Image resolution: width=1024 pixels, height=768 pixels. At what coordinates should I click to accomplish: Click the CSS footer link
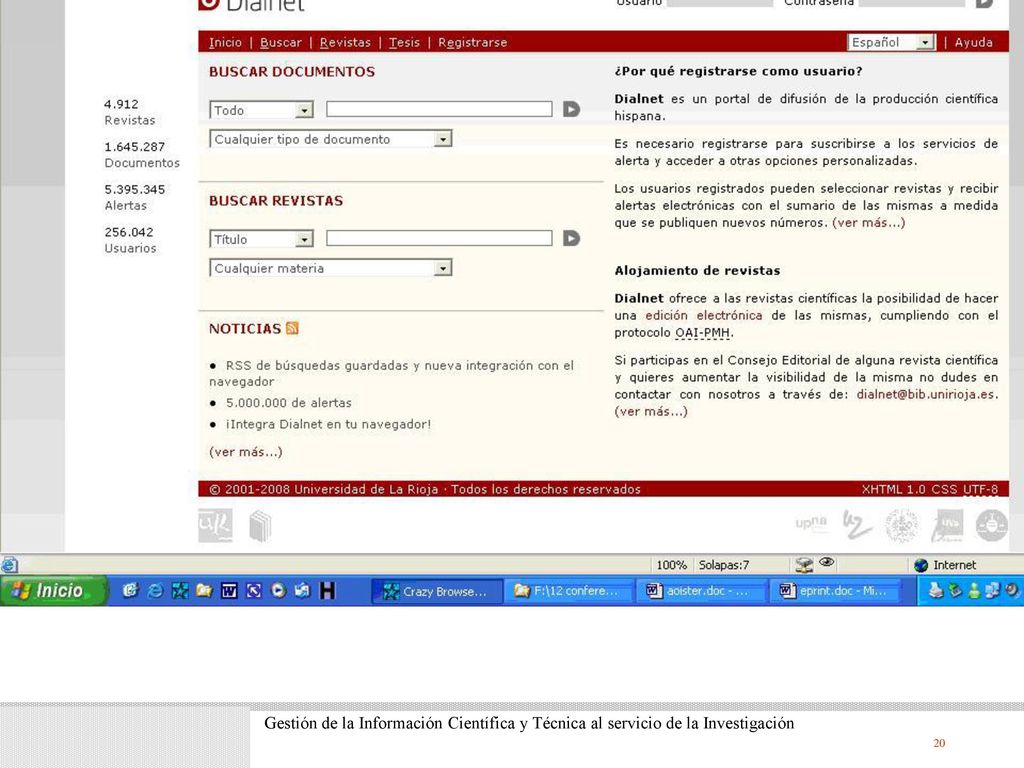point(944,489)
